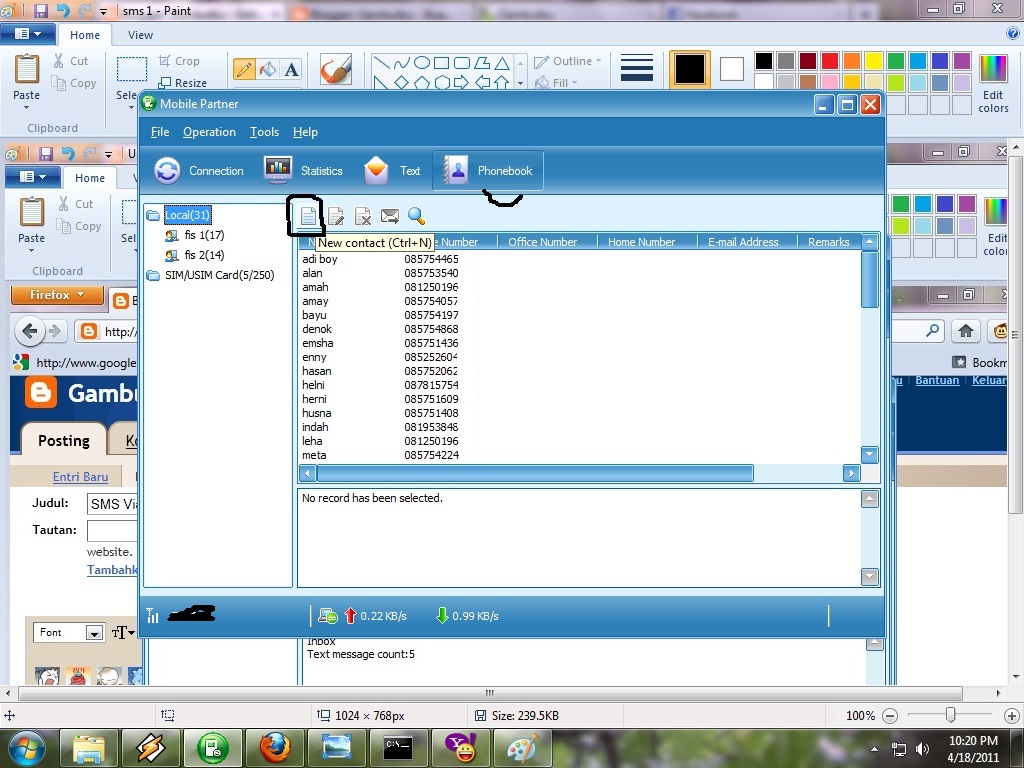Click the Office Number column header

tap(547, 242)
